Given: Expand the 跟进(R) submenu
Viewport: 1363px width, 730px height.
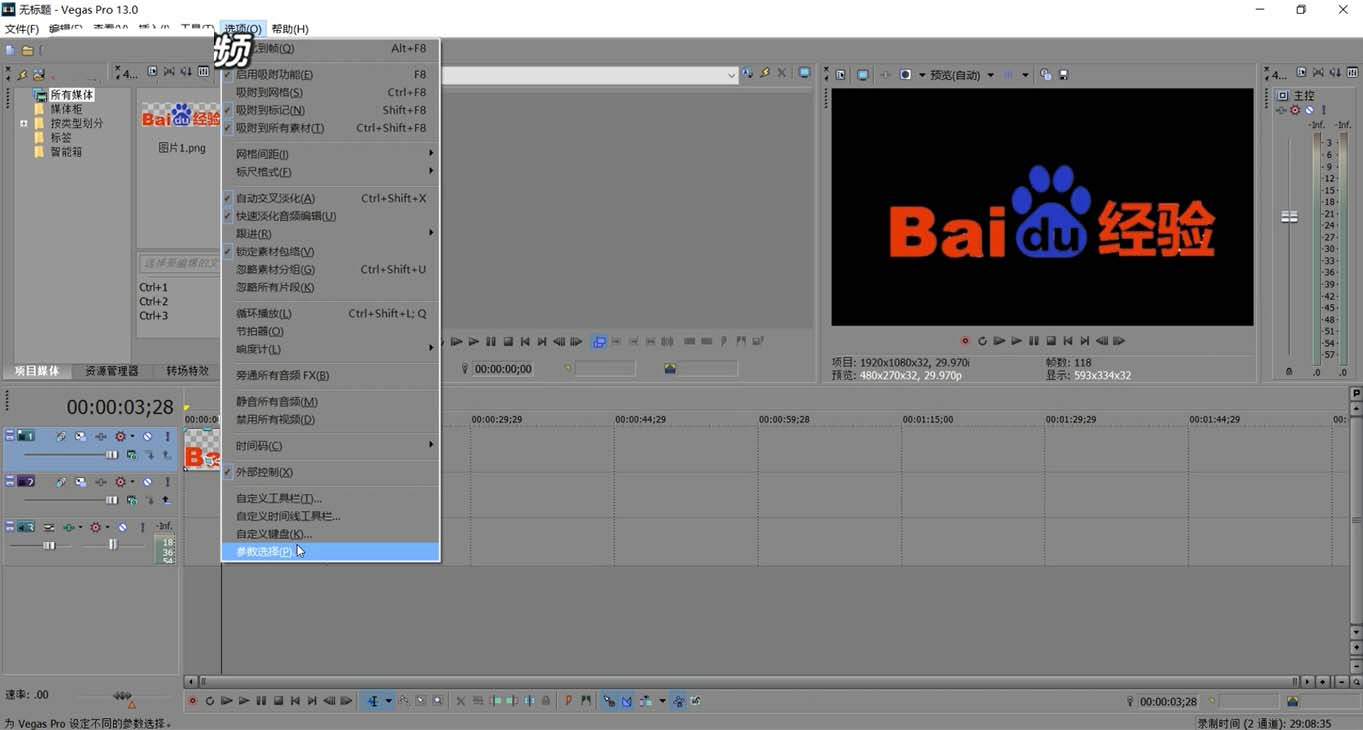Looking at the screenshot, I should coord(330,234).
